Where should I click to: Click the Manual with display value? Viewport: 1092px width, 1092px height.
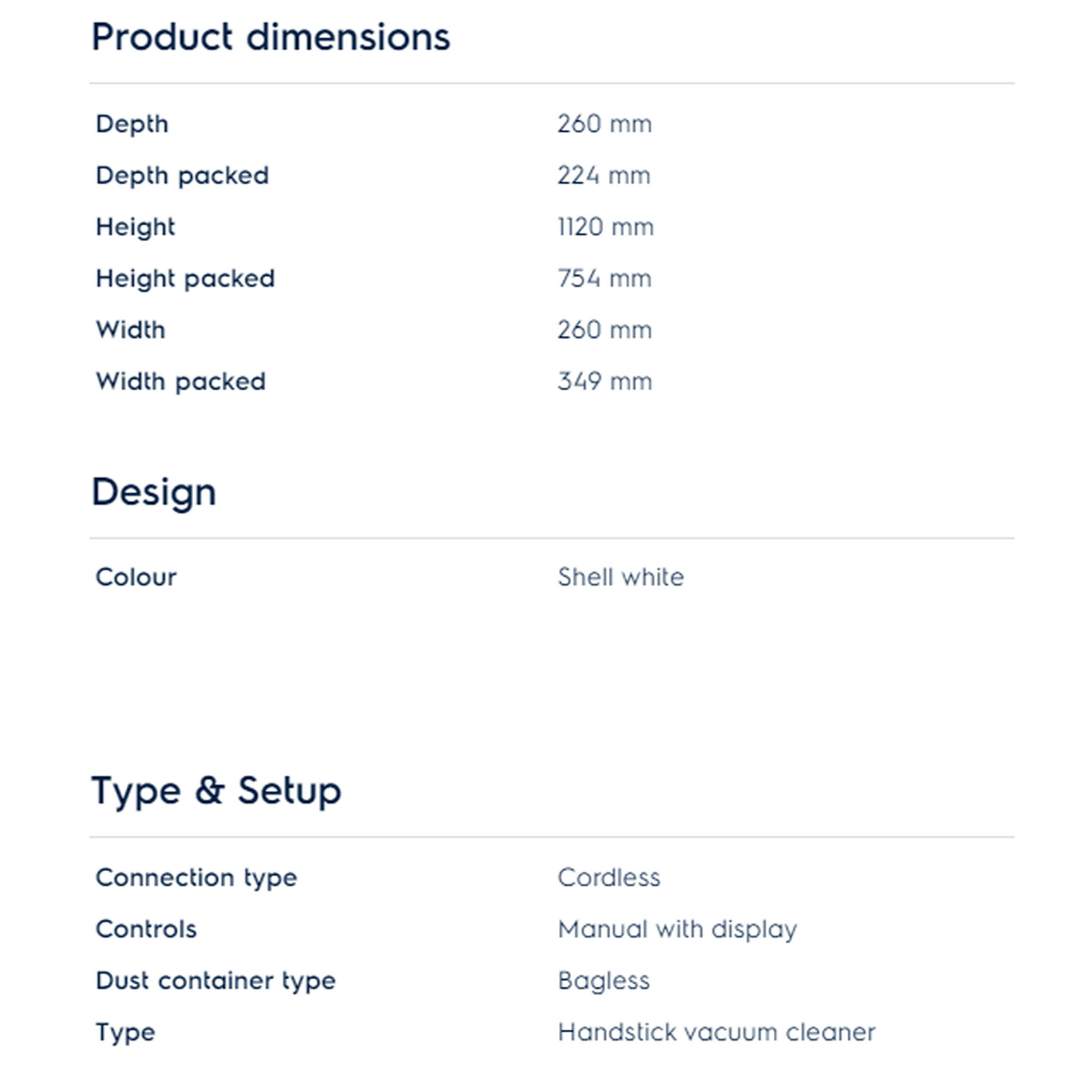pyautogui.click(x=677, y=929)
